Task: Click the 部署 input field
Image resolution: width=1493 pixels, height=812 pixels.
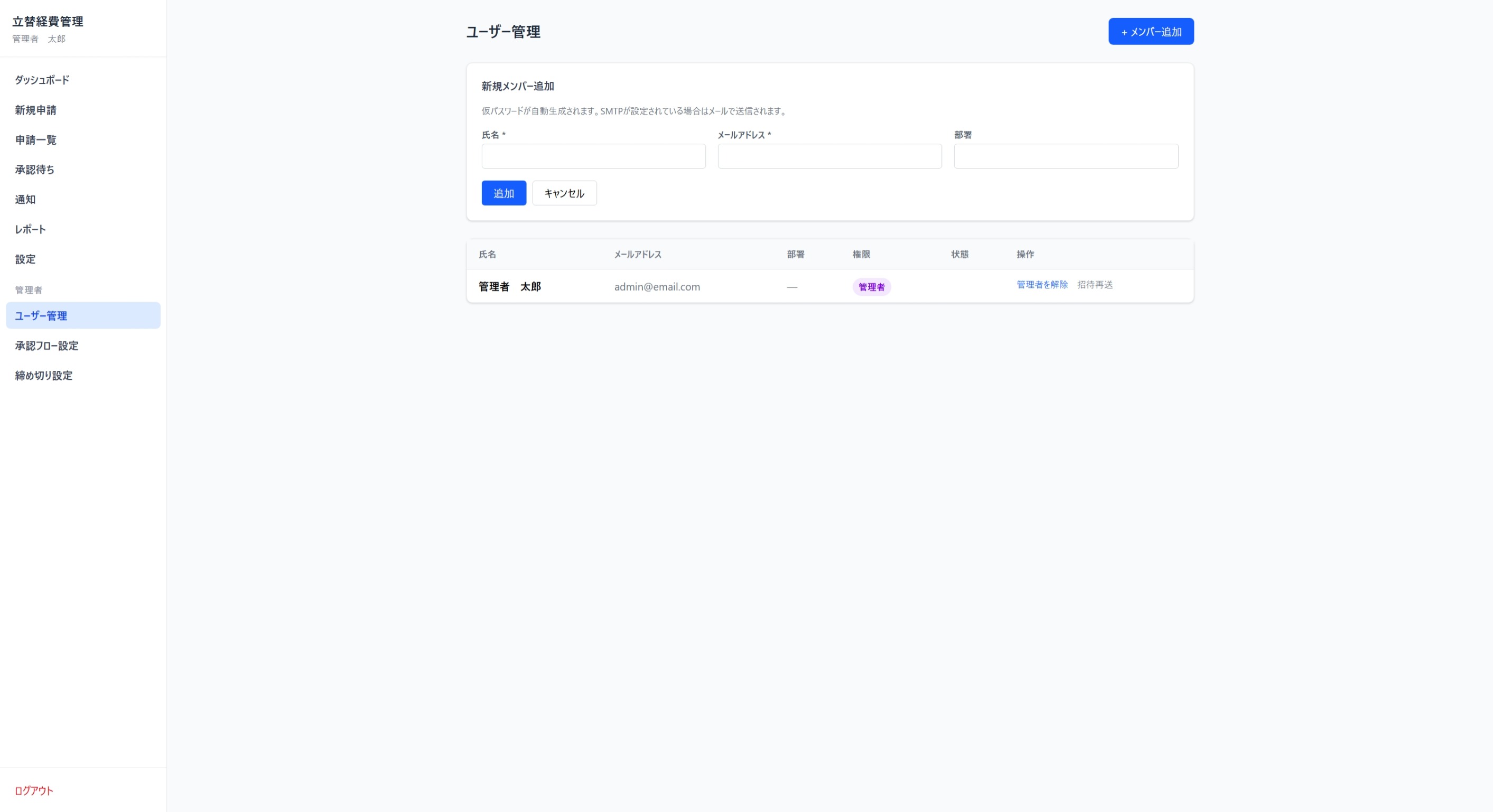Action: pyautogui.click(x=1065, y=156)
